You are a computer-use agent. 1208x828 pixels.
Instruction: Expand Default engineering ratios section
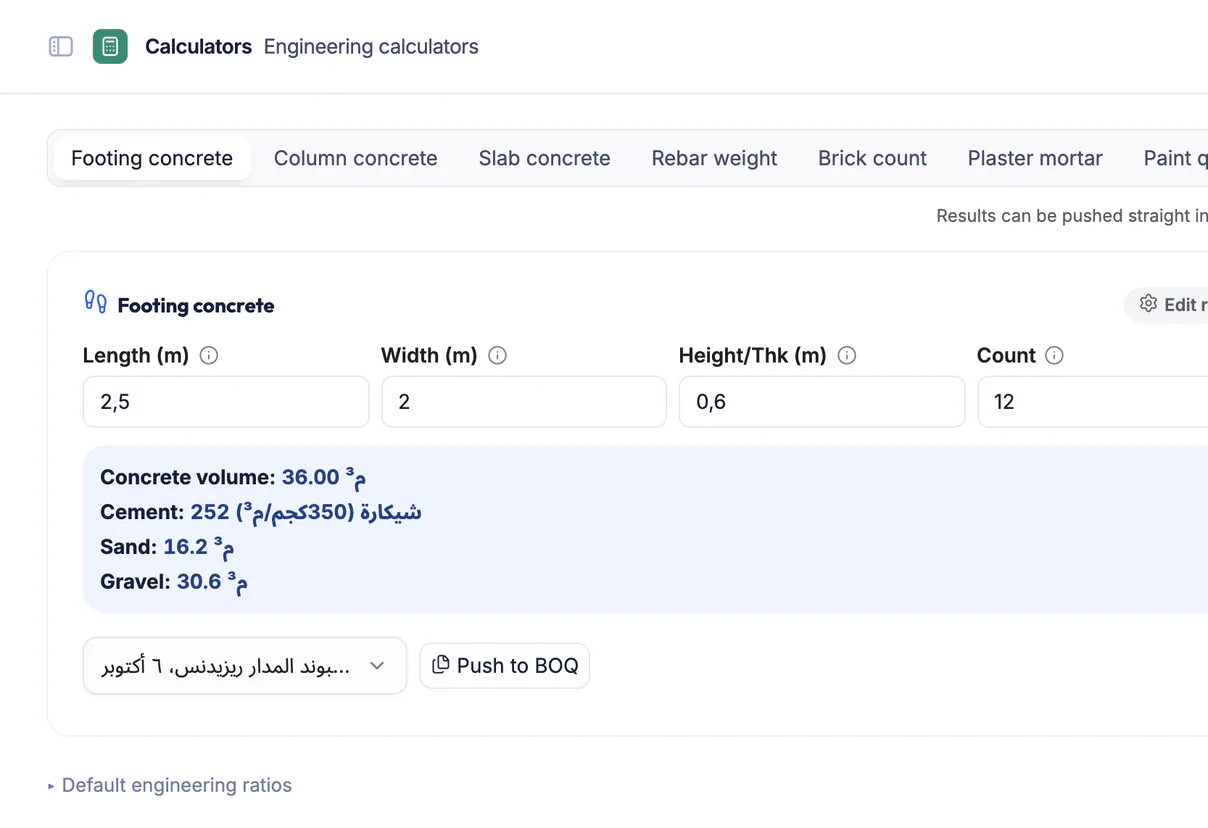[x=170, y=785]
